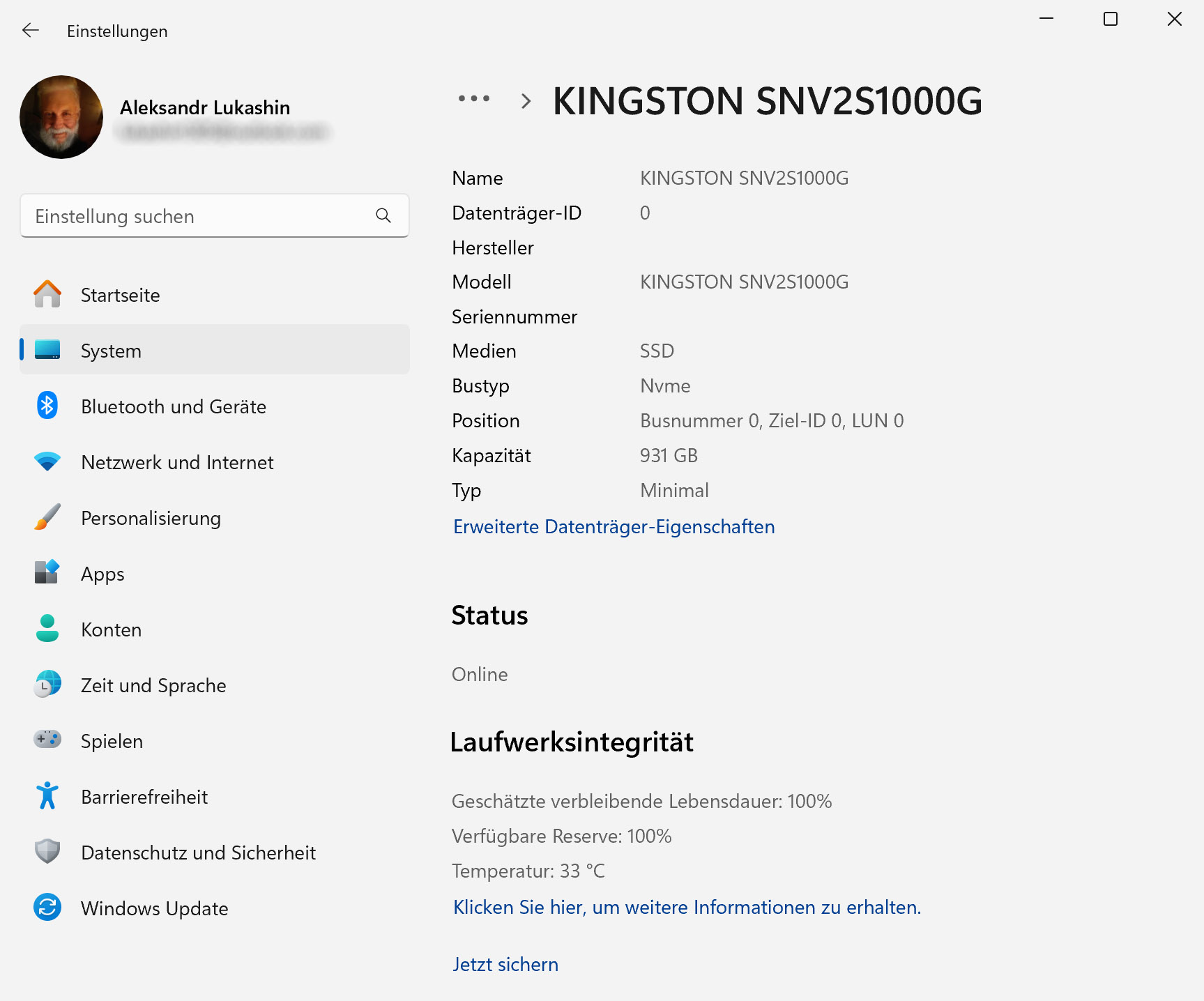Click Kapazität value 931 GB
Image resolution: width=1204 pixels, height=1001 pixels.
click(669, 455)
